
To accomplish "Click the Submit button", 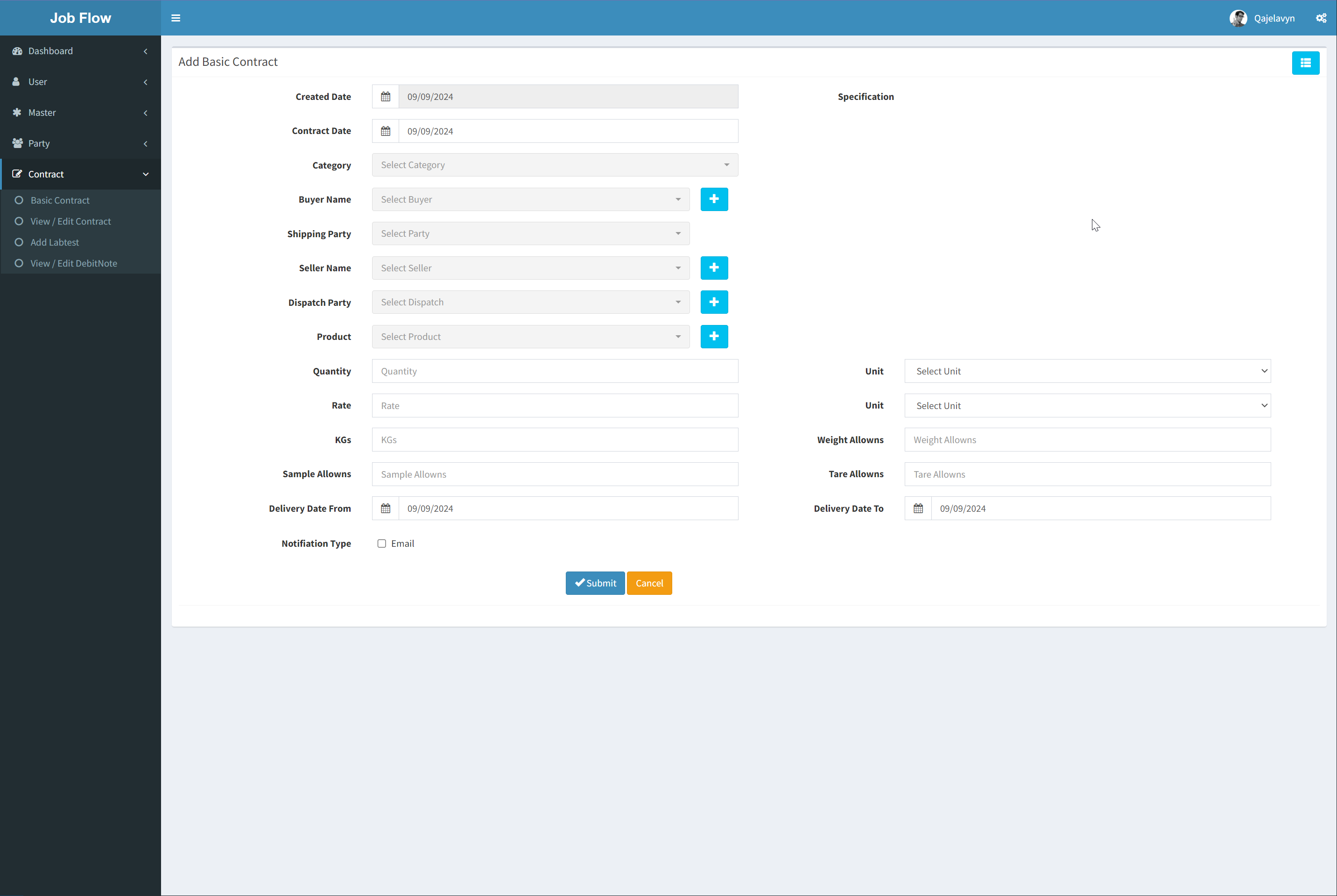I will (595, 583).
